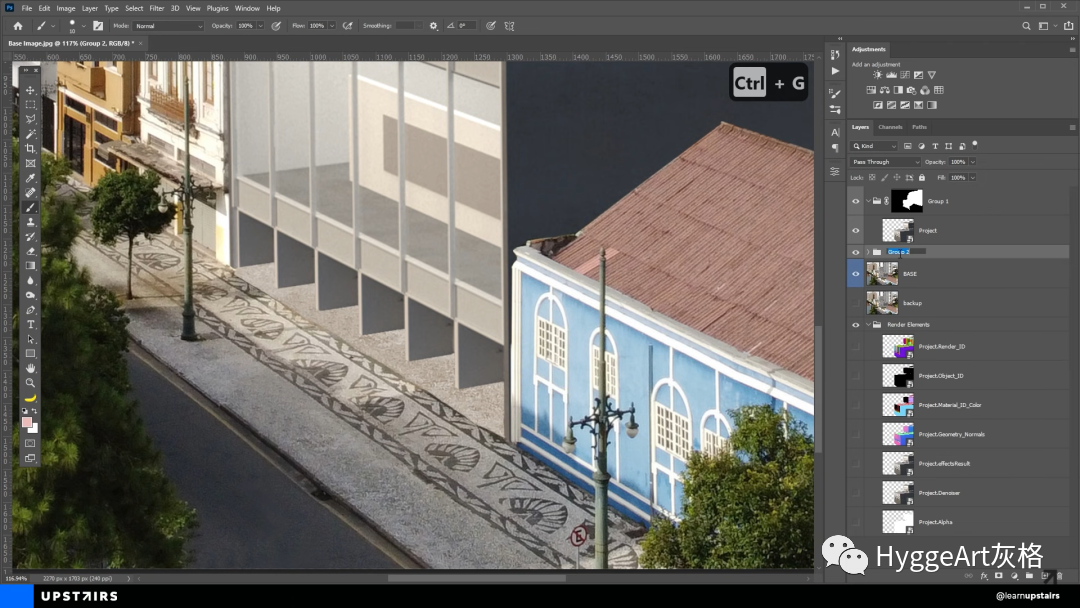Add a Levels adjustment
Viewport: 1080px width, 608px height.
[x=891, y=75]
